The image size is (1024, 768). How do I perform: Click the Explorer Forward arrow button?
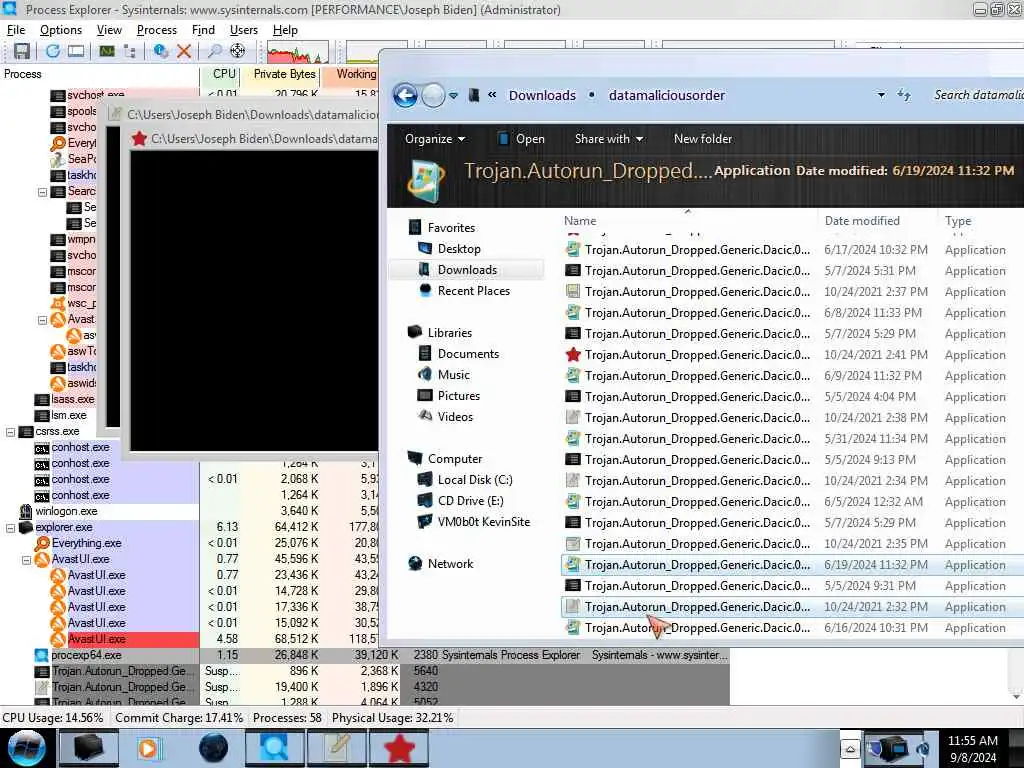tap(432, 95)
